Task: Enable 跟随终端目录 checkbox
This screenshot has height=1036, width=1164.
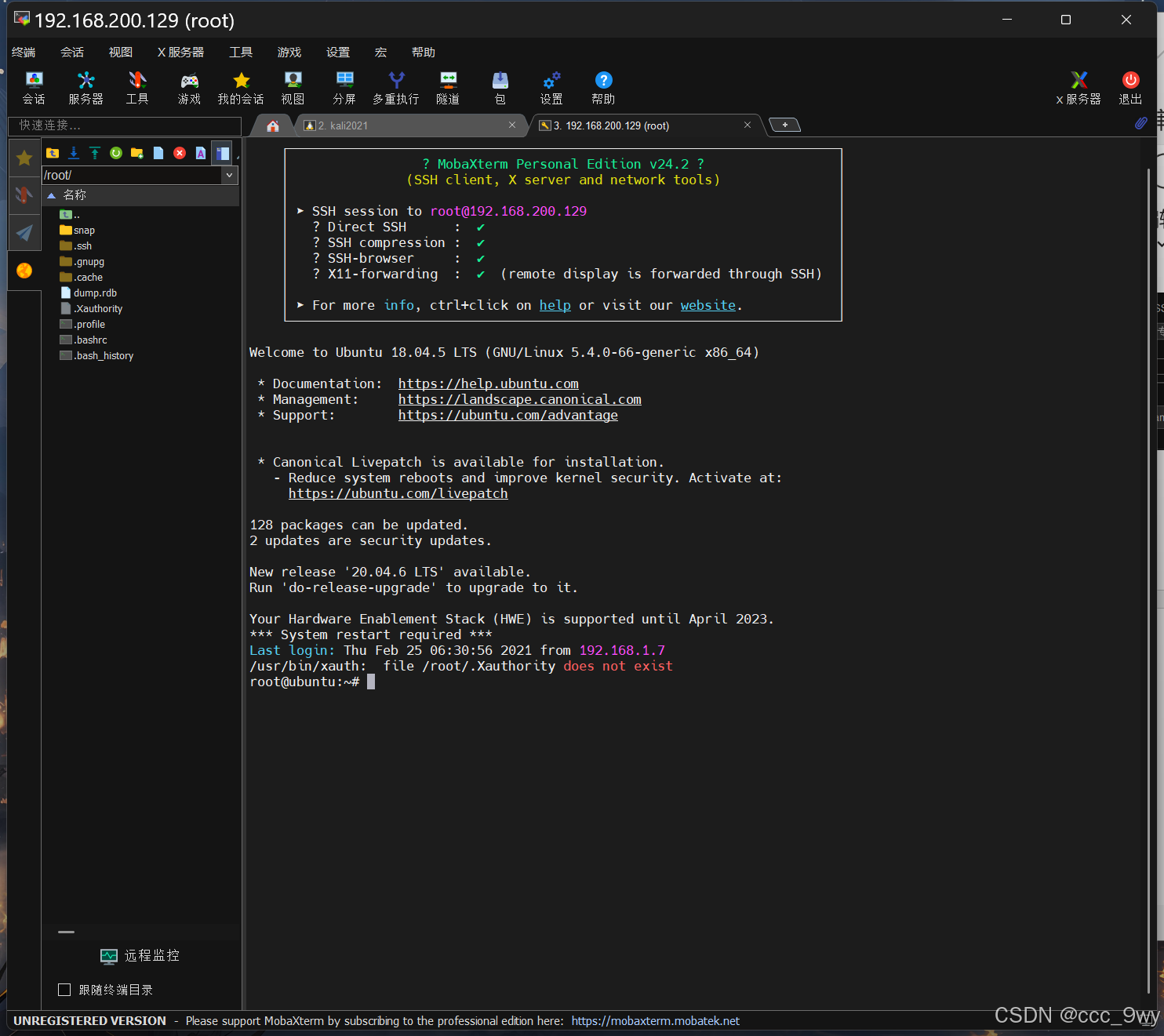Action: tap(64, 990)
